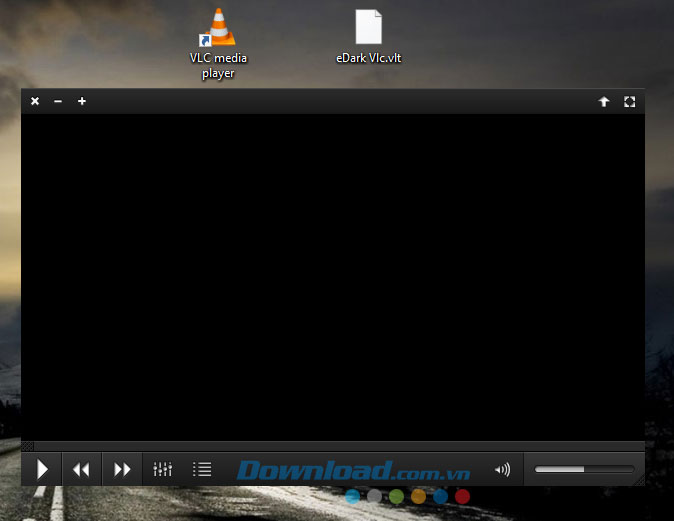
Task: Select the VLC media player desktop shortcut
Action: point(218,44)
